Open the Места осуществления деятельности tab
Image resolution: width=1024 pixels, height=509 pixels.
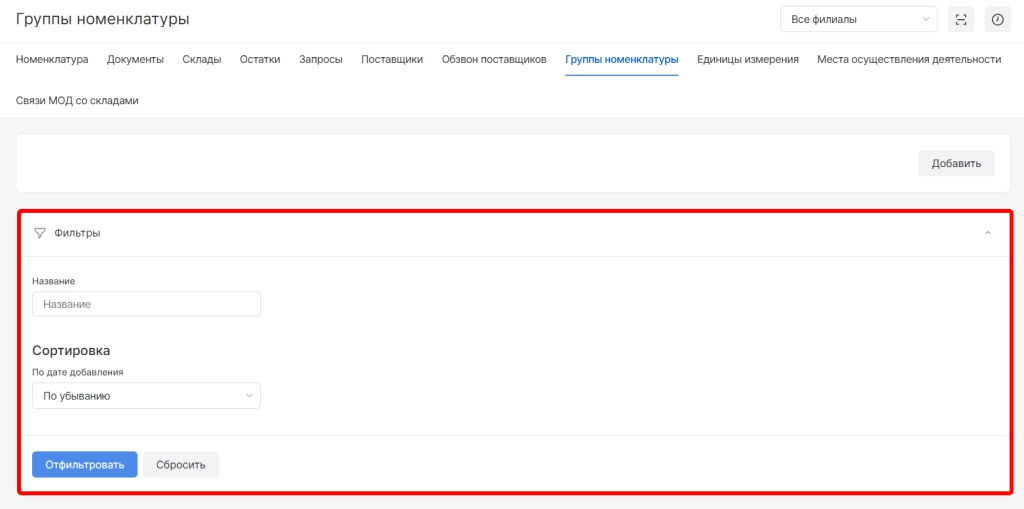(x=908, y=60)
